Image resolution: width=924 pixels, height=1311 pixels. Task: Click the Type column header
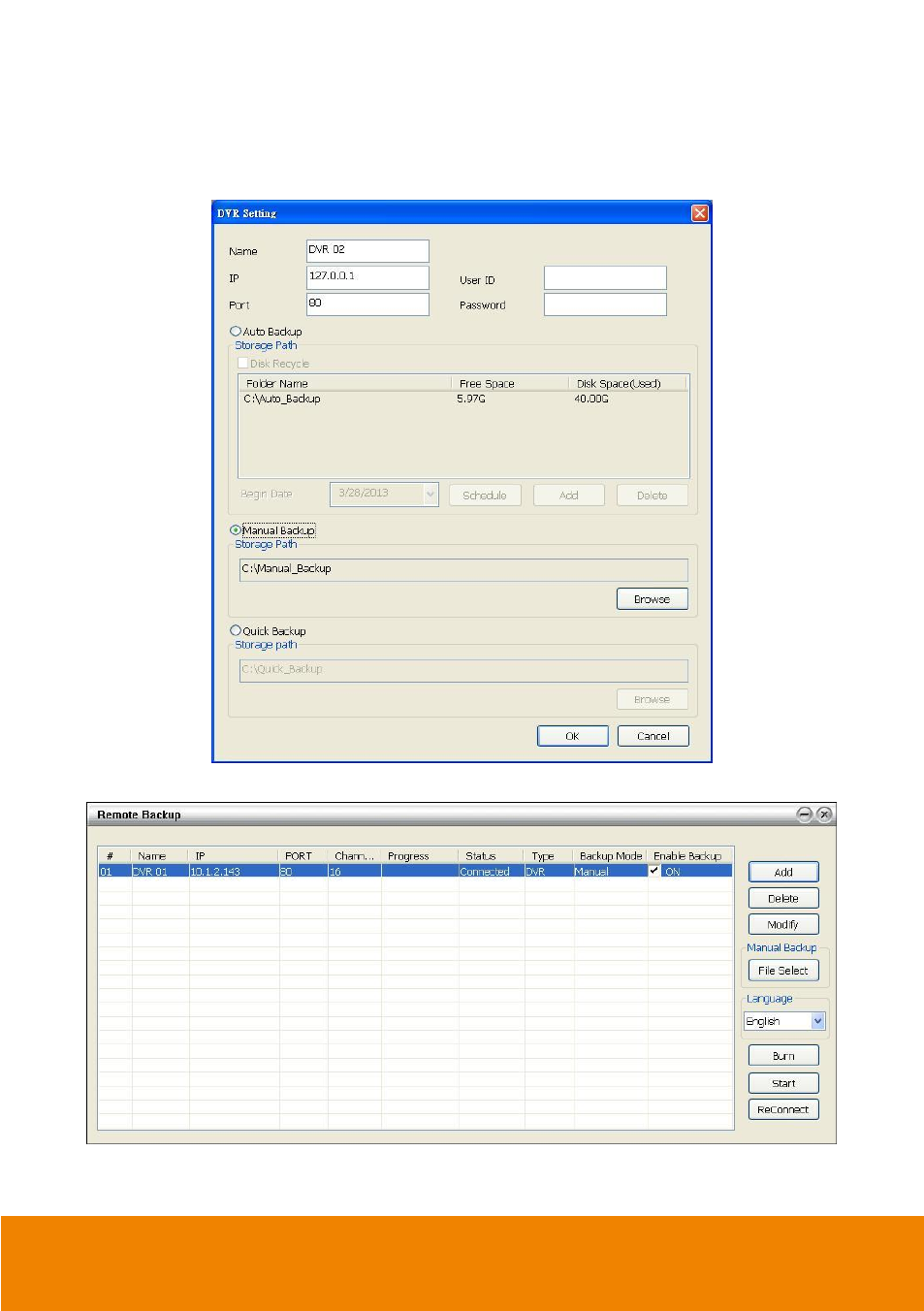549,856
